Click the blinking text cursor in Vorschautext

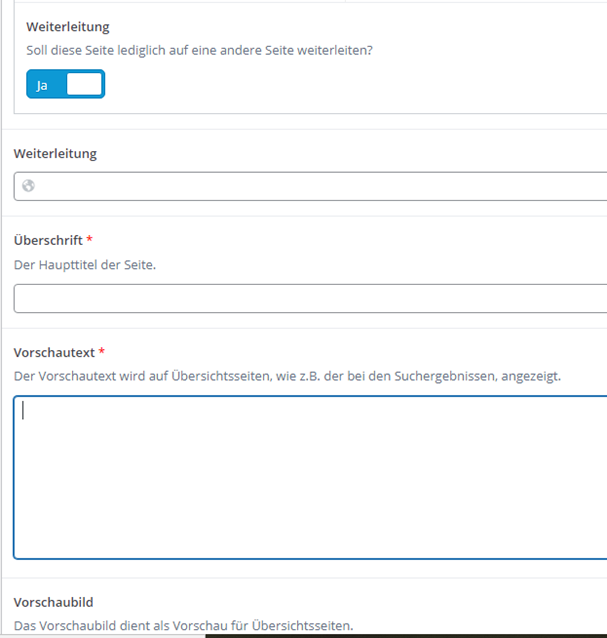[23, 410]
